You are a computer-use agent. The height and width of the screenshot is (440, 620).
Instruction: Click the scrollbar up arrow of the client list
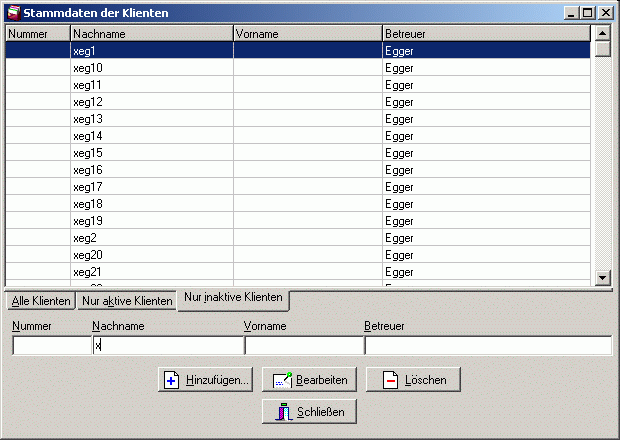tap(602, 33)
